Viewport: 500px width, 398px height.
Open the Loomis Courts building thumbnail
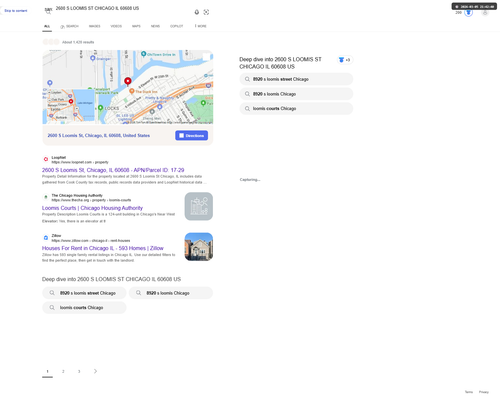[199, 206]
